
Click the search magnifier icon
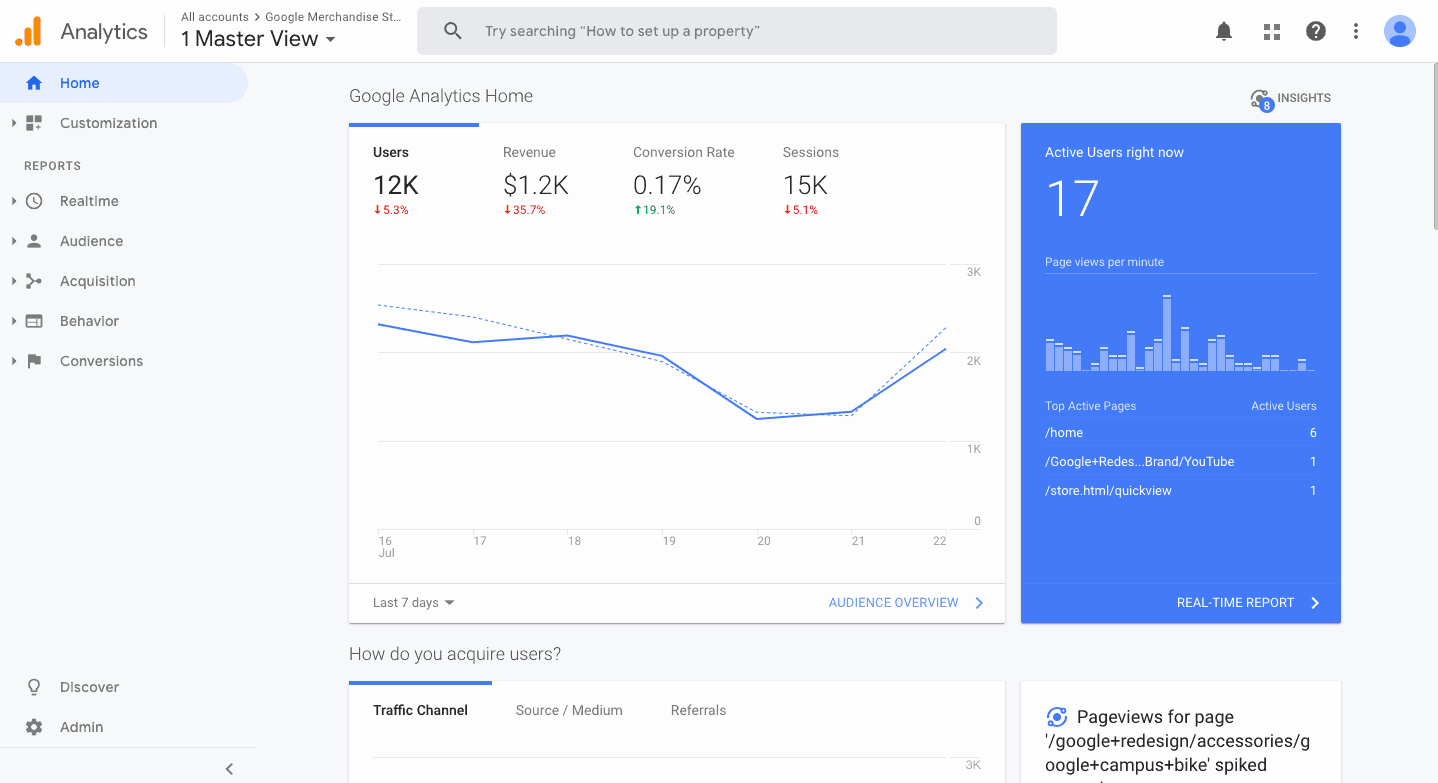coord(453,31)
